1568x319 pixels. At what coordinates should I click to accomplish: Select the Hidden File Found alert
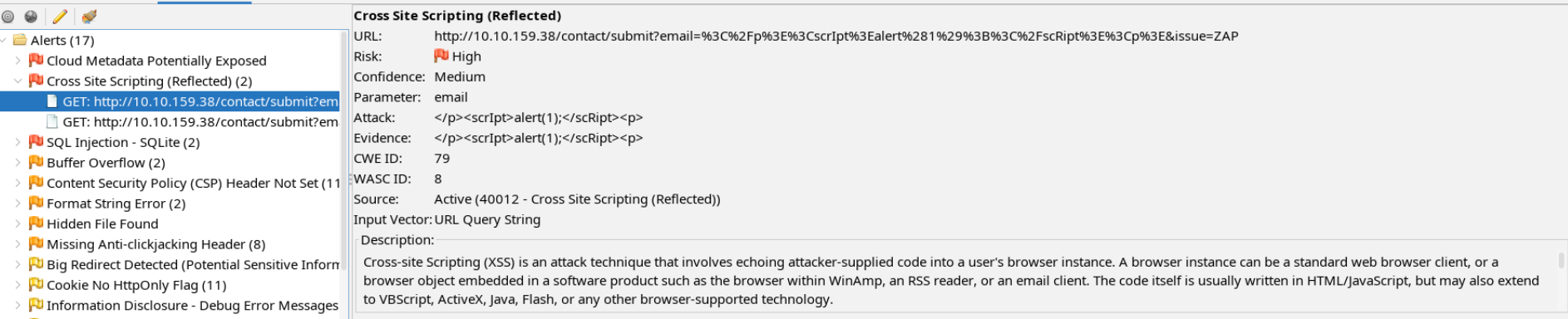(102, 223)
